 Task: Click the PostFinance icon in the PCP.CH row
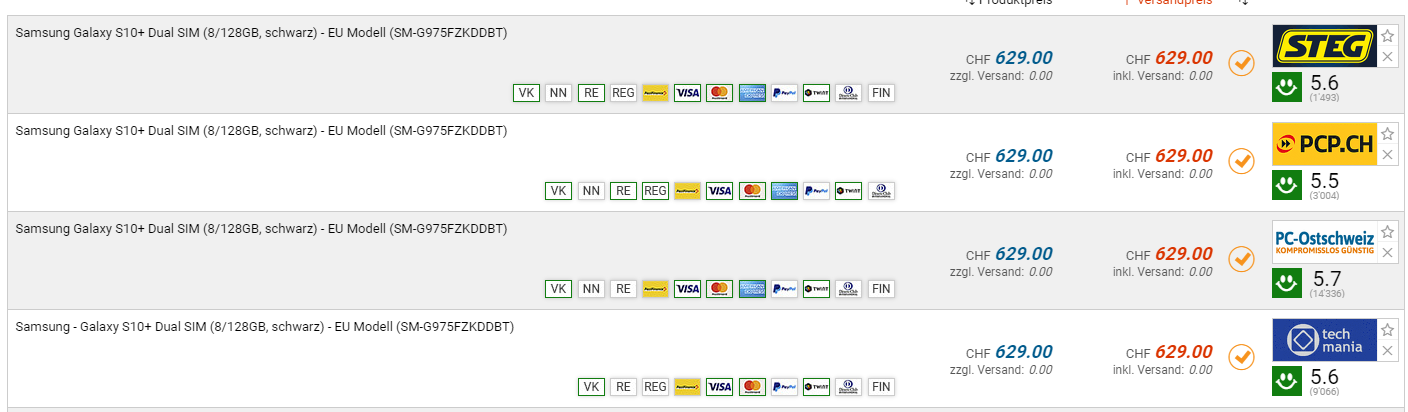click(687, 191)
